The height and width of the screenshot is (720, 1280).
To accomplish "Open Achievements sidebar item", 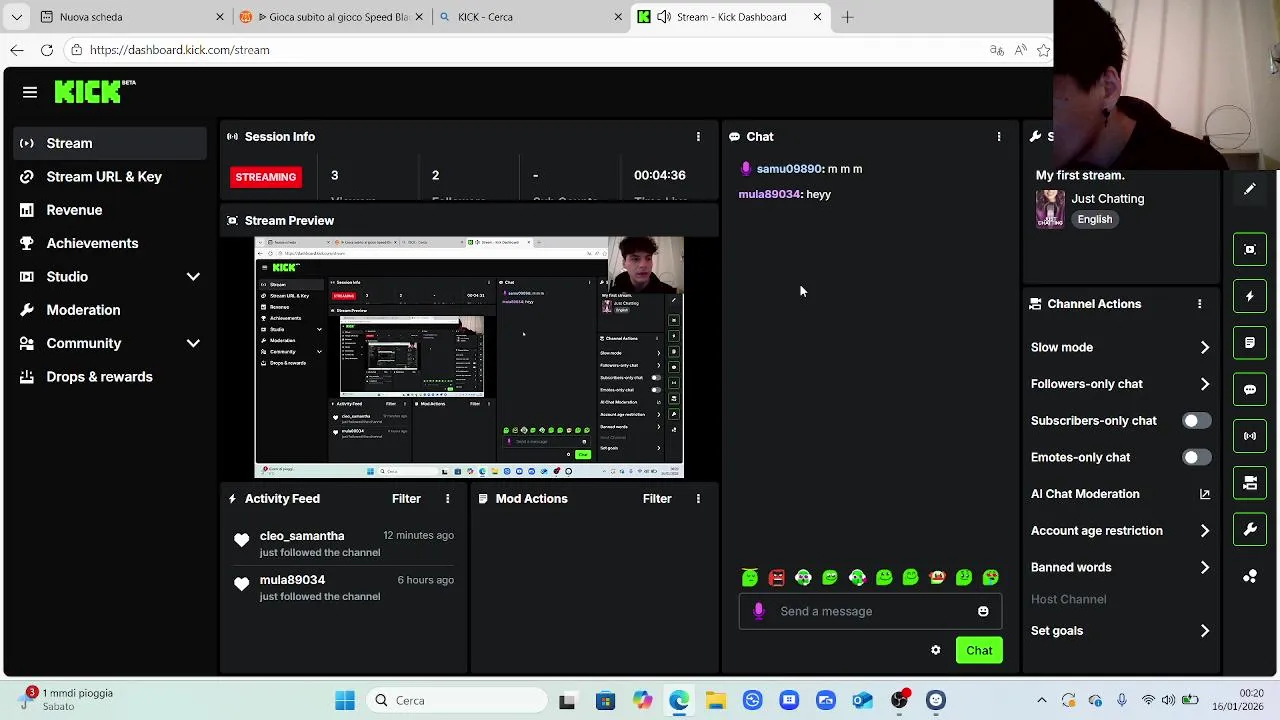I will click(110, 243).
